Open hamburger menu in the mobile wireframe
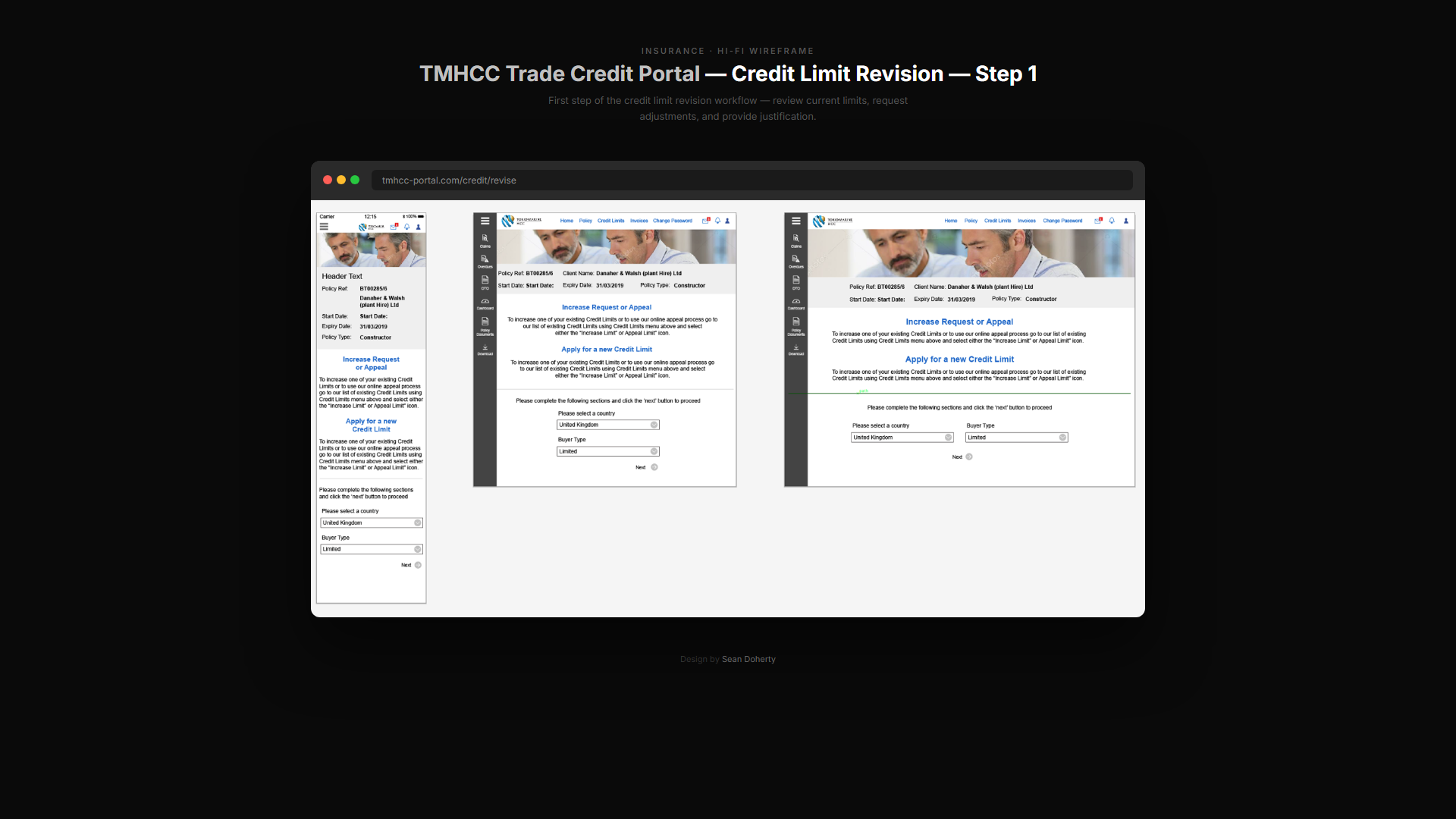 (x=324, y=226)
